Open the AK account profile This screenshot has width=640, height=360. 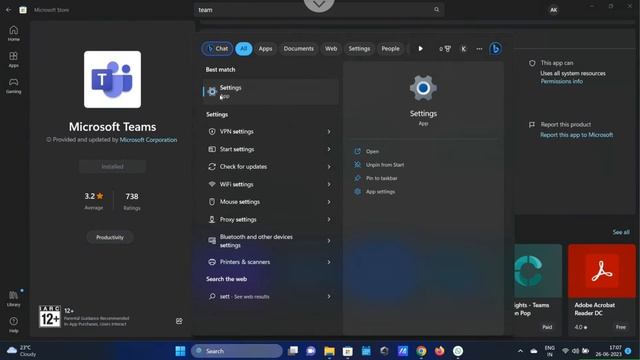[x=553, y=10]
